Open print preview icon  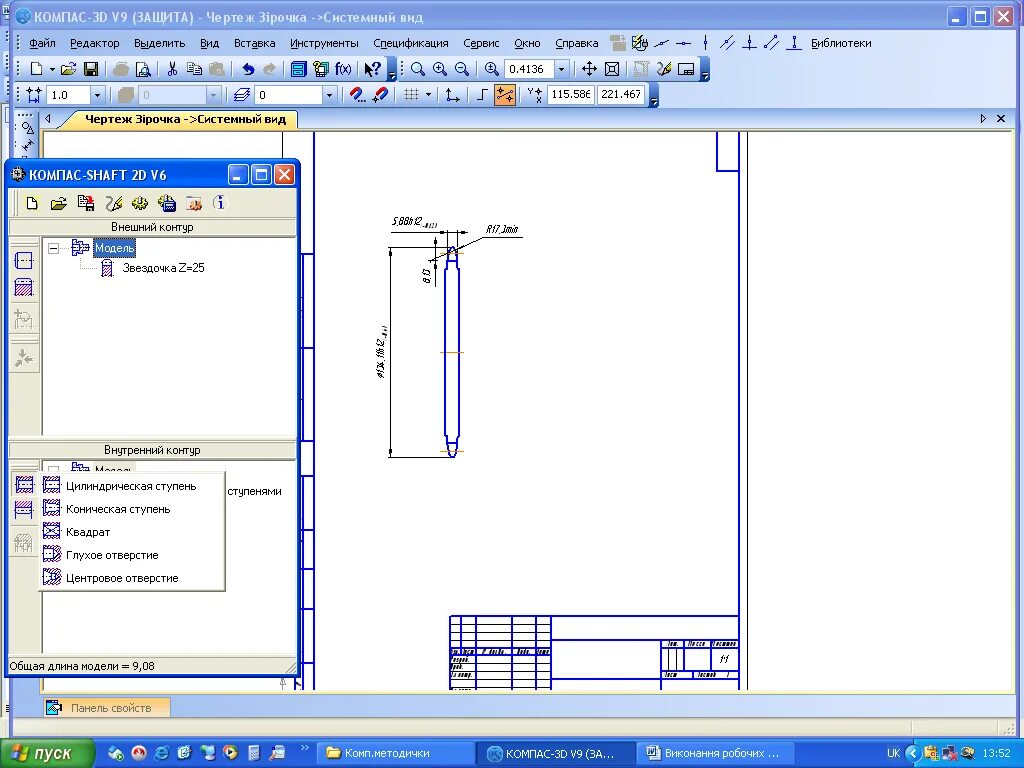coord(143,69)
